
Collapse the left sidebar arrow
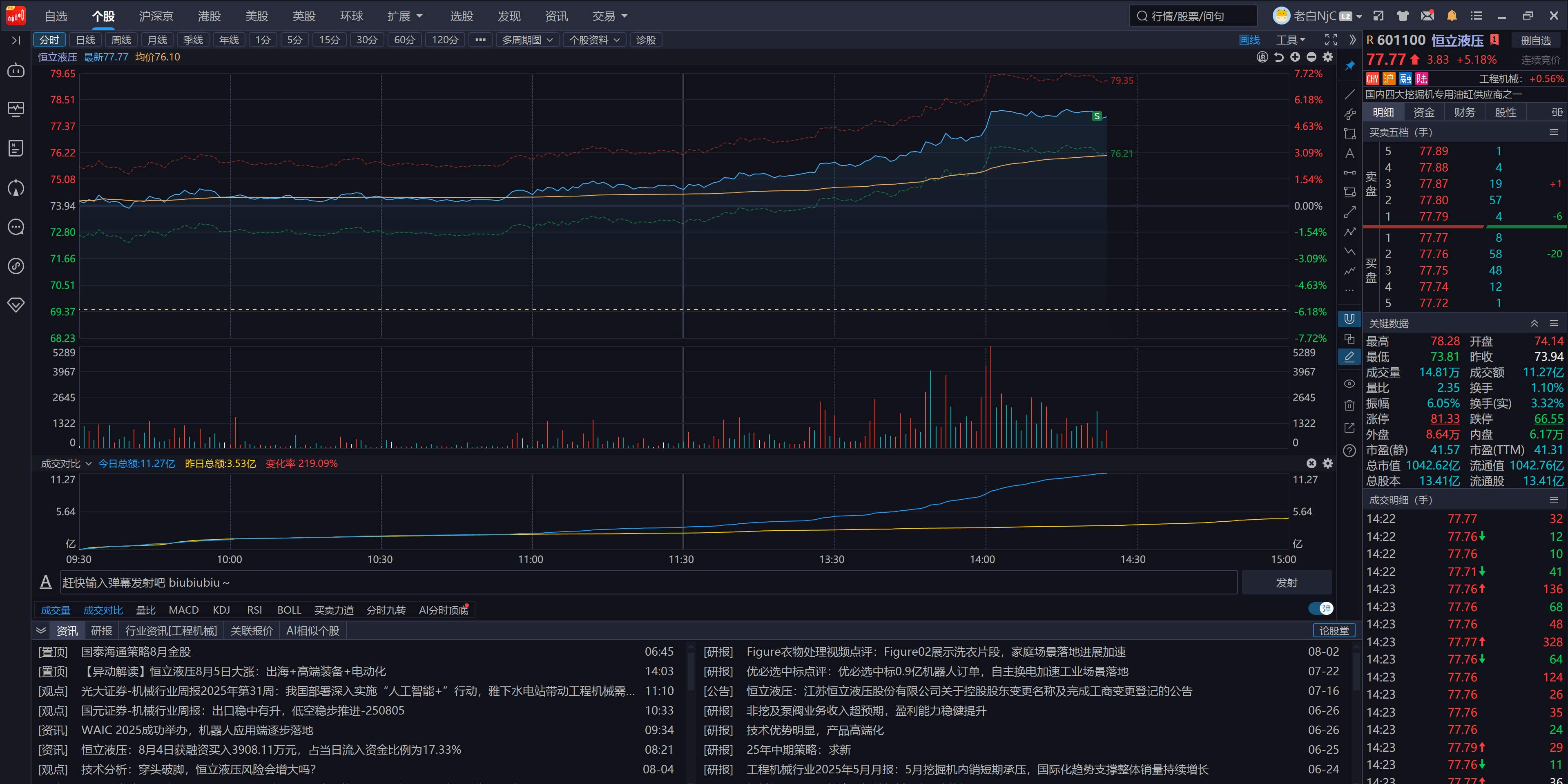16,40
